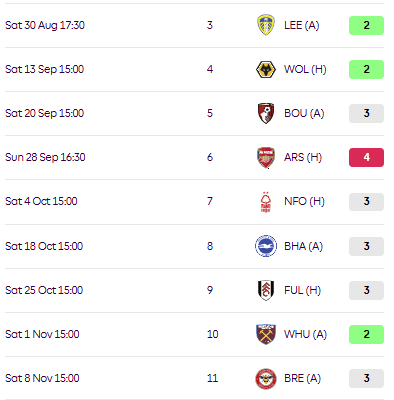Select the Sun 28 Sep 16:30 fixture row
Viewport: 394px width, 400px height.
tap(194, 157)
